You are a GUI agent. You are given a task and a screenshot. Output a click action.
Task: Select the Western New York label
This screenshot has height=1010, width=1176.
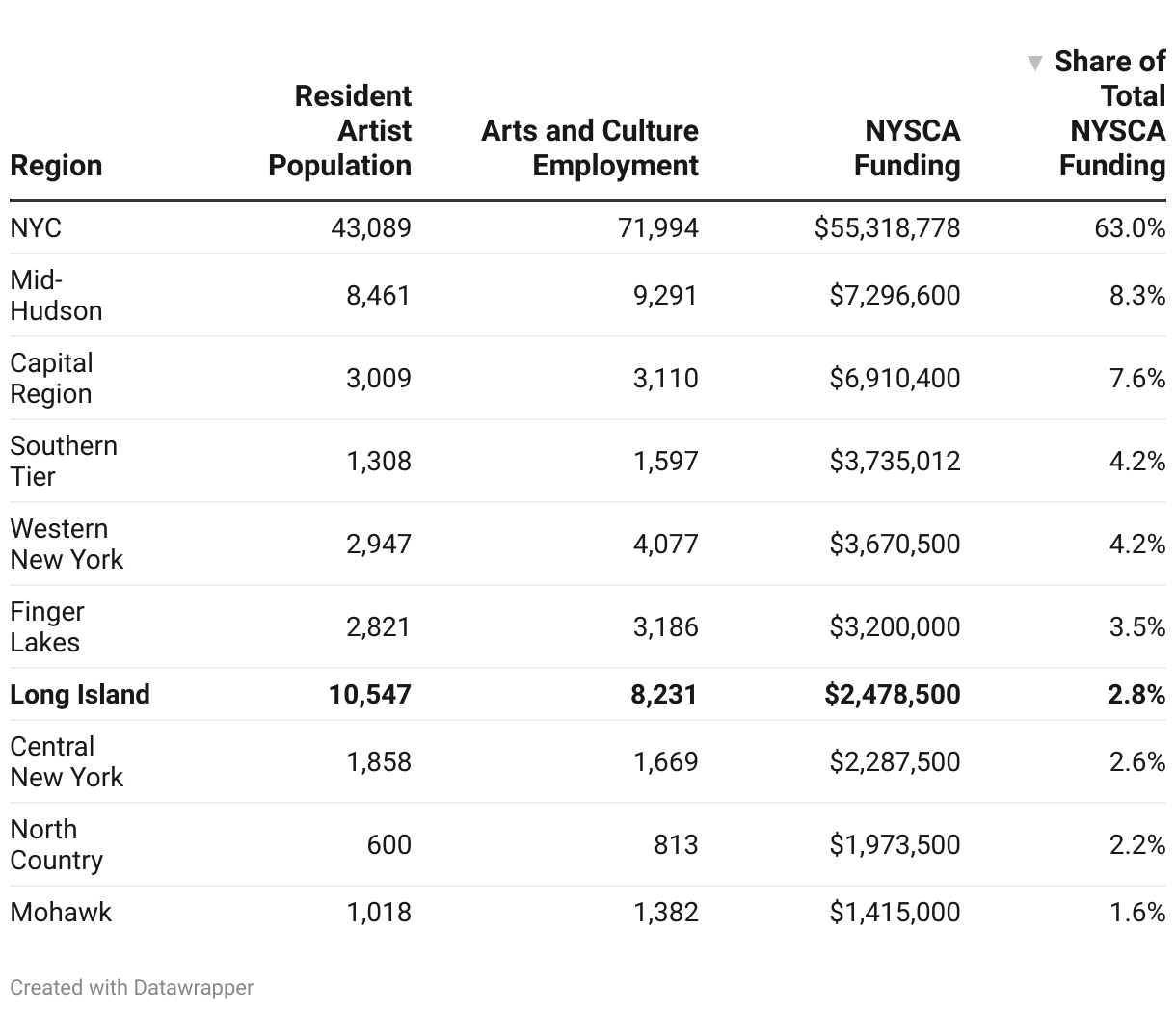(67, 545)
